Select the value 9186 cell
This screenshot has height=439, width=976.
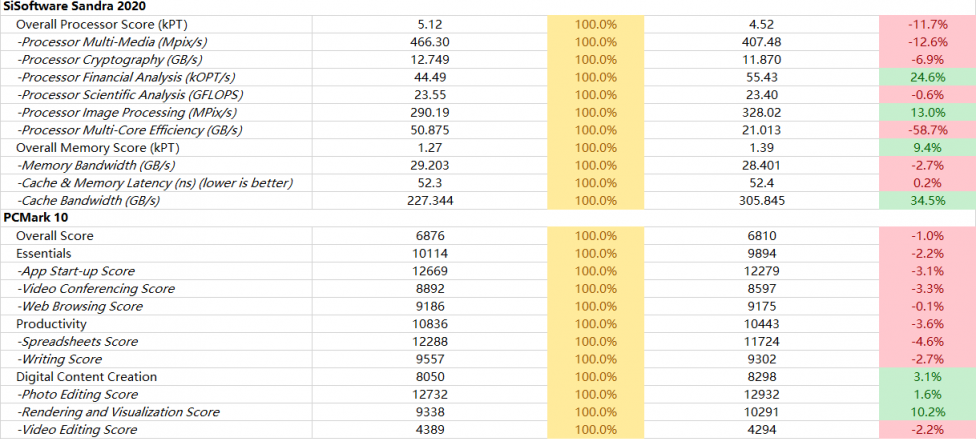430,306
